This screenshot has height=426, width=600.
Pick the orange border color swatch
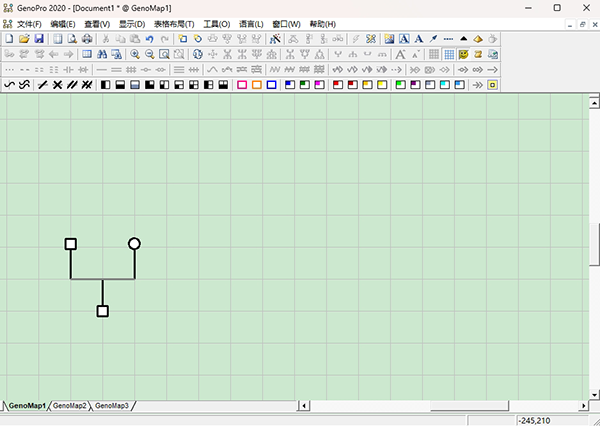click(x=257, y=85)
